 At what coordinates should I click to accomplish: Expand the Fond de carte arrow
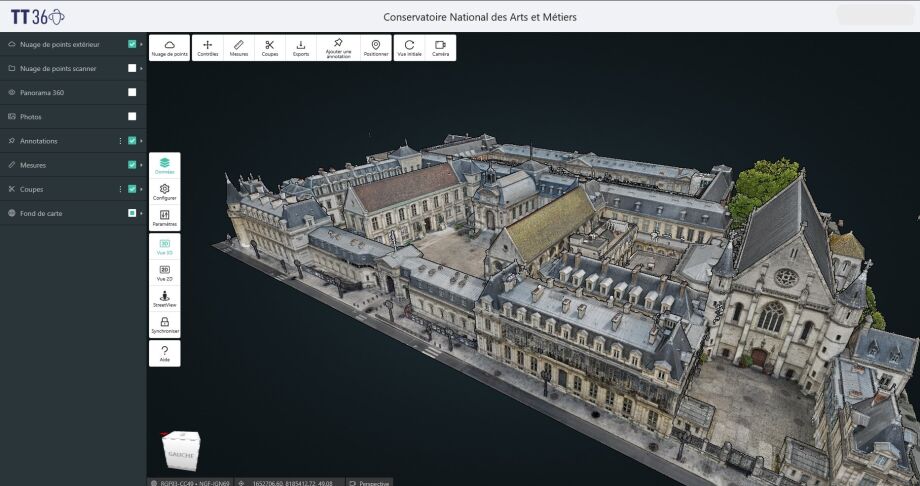click(x=142, y=213)
